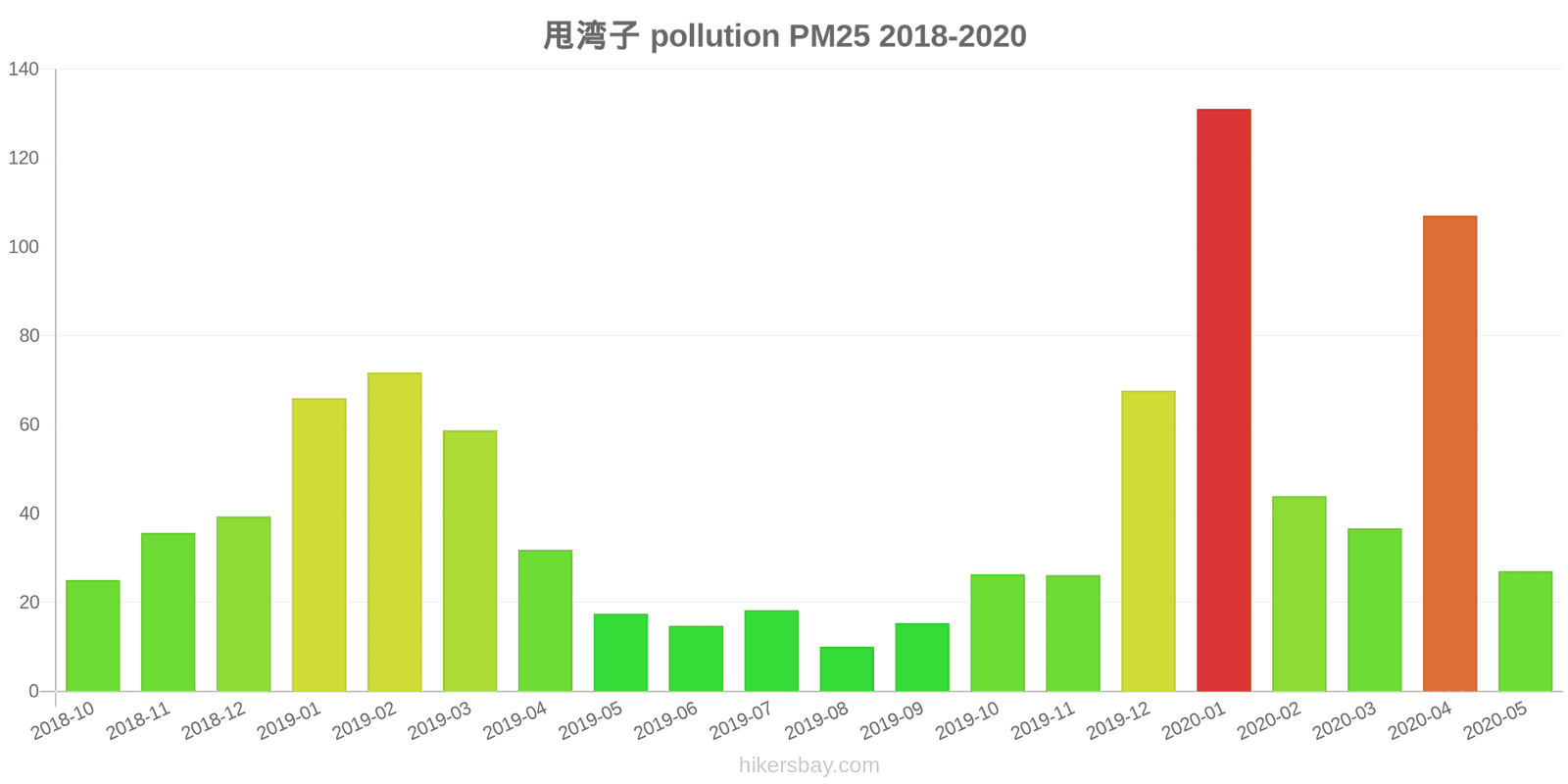Select the 2019-02 bar
This screenshot has width=1568, height=784.
click(x=394, y=532)
